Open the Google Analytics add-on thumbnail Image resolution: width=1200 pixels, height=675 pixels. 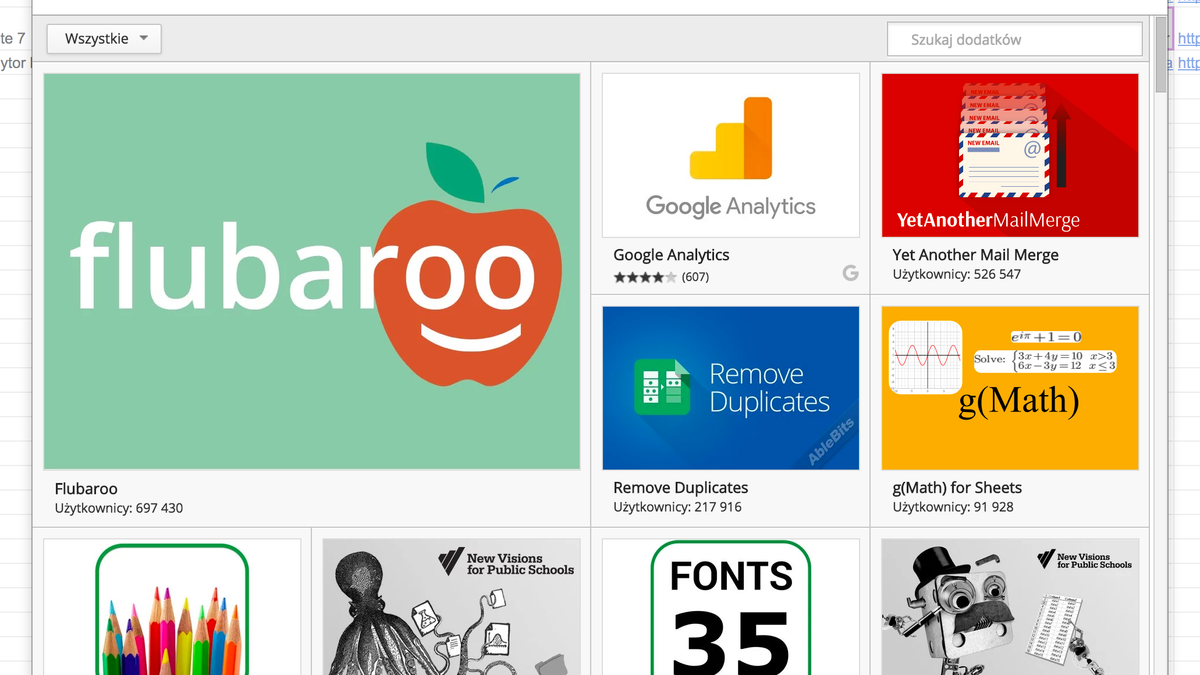point(731,155)
